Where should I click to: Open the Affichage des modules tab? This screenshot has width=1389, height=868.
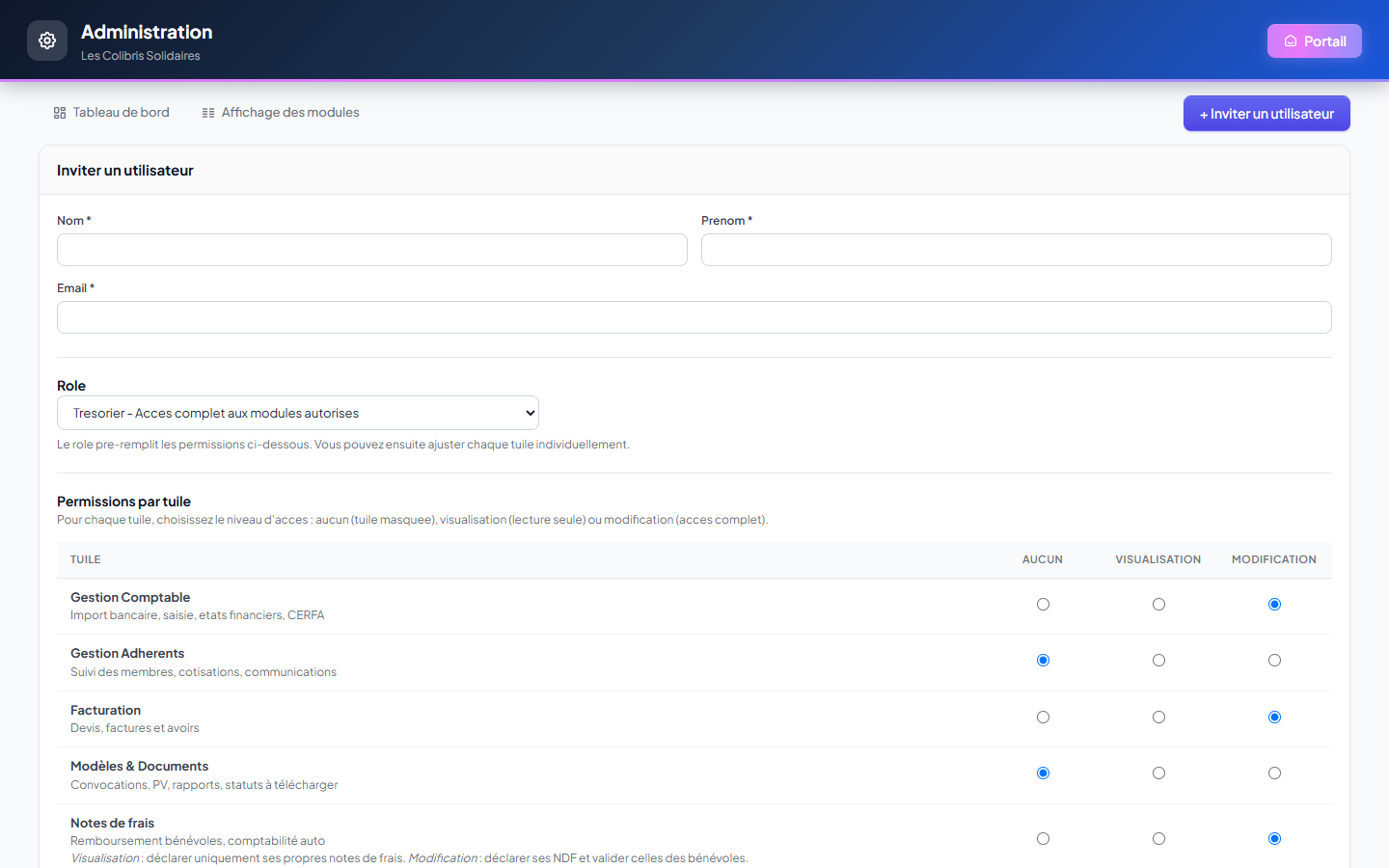(x=281, y=113)
